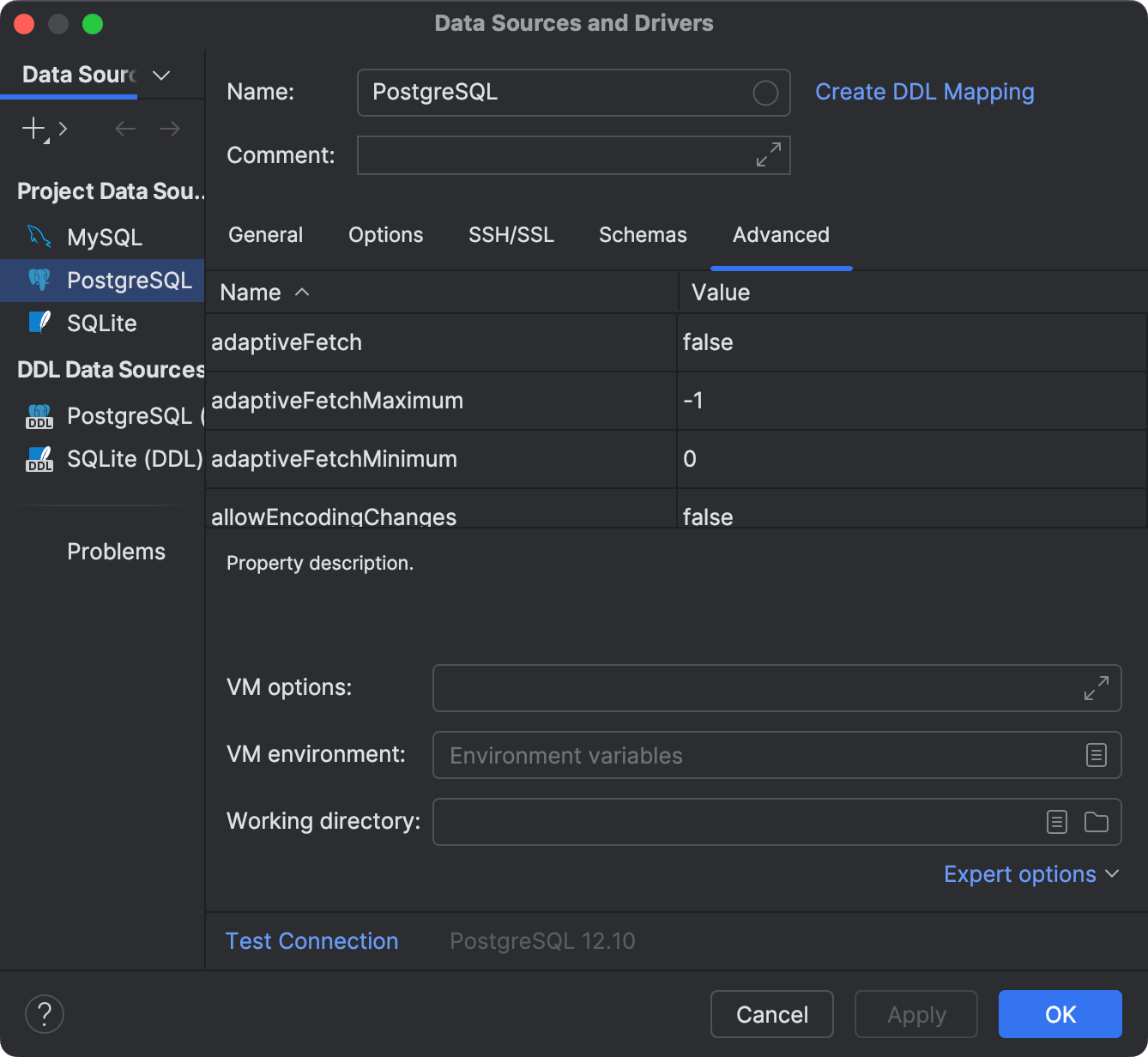Expand VM options using the arrow icon

click(x=1096, y=688)
